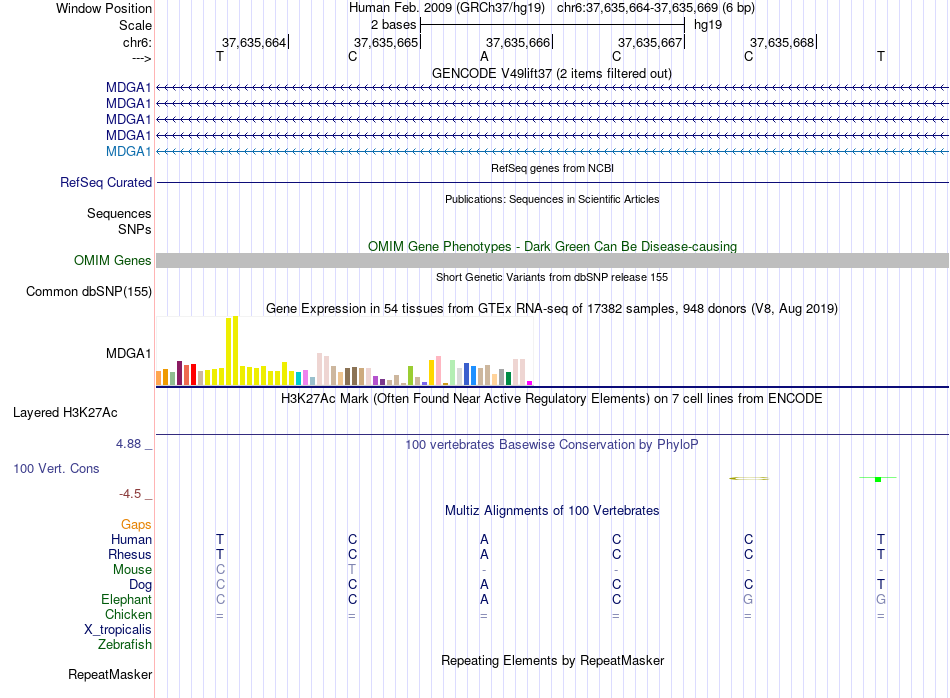950x698 pixels.
Task: Click the magenta bar ending the GTEx chart
Action: click(x=530, y=383)
